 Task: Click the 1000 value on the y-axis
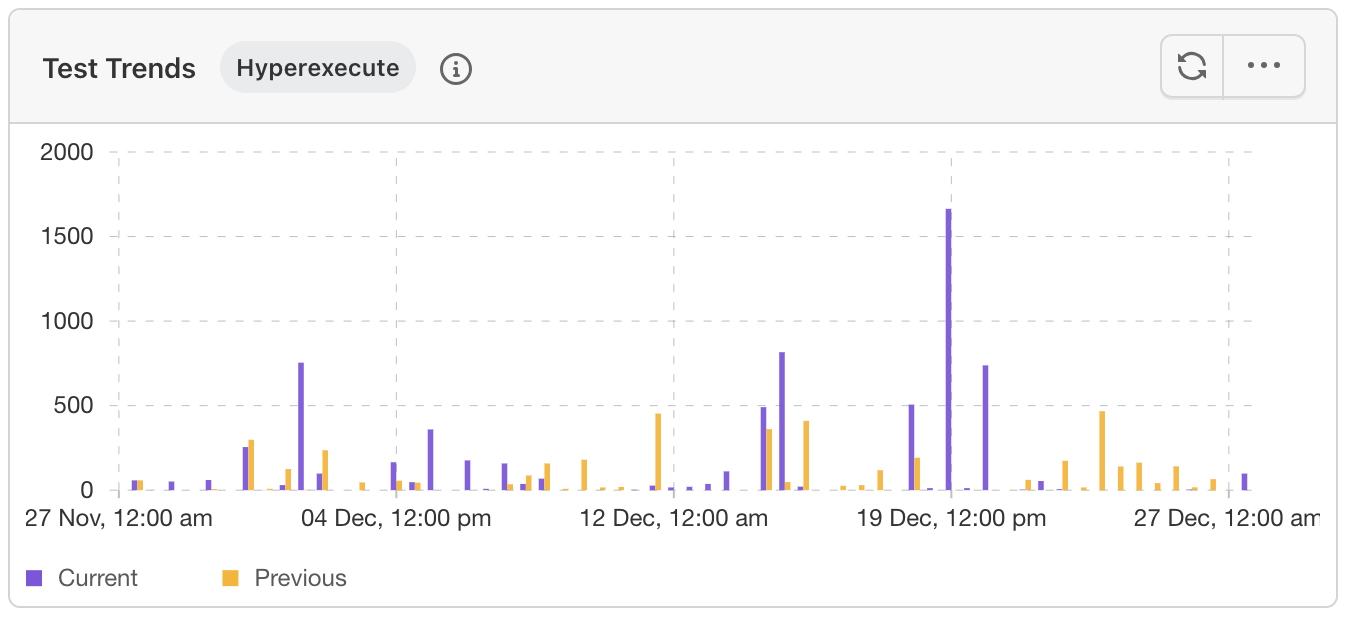point(67,321)
